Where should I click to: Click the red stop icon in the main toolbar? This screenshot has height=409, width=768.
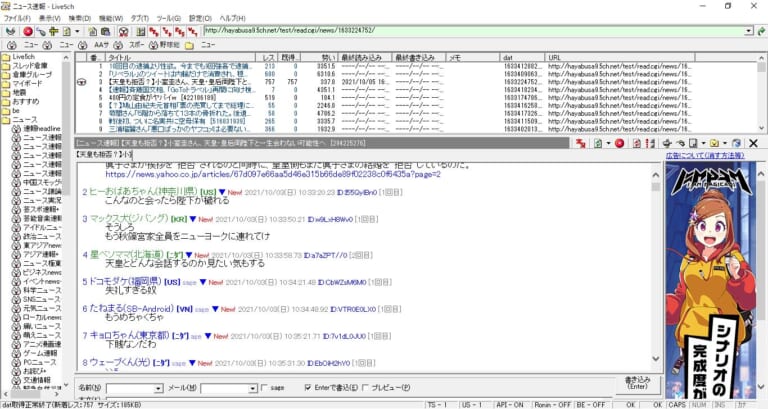tap(27, 32)
